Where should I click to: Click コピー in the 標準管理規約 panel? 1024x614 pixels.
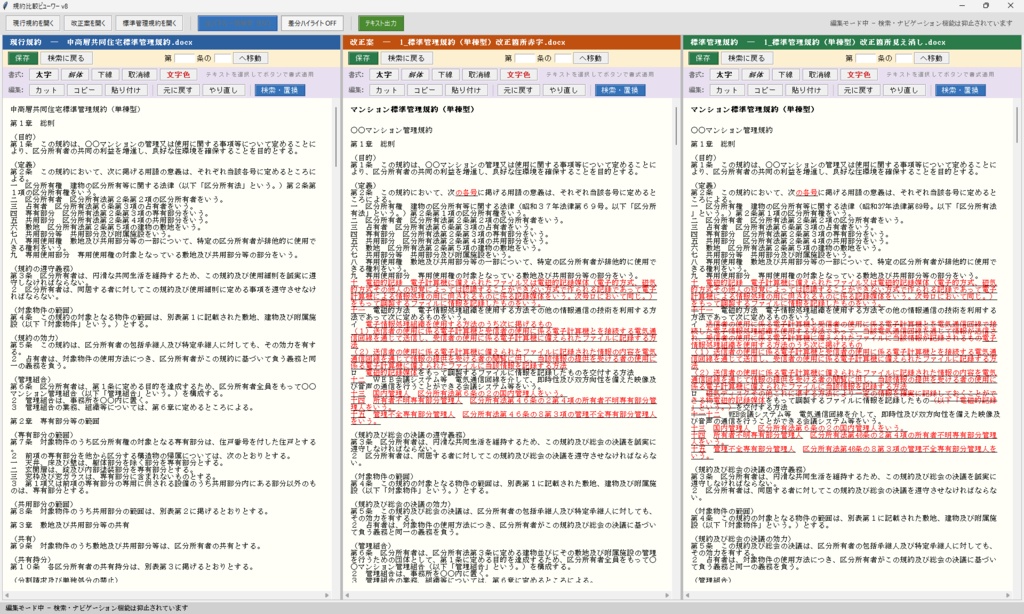pos(765,90)
